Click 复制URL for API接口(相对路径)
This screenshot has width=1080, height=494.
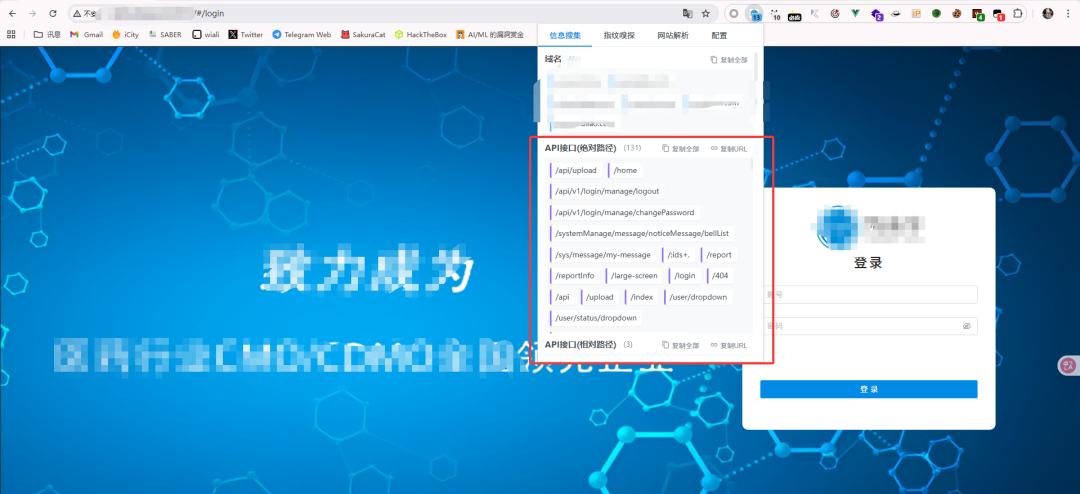(729, 345)
